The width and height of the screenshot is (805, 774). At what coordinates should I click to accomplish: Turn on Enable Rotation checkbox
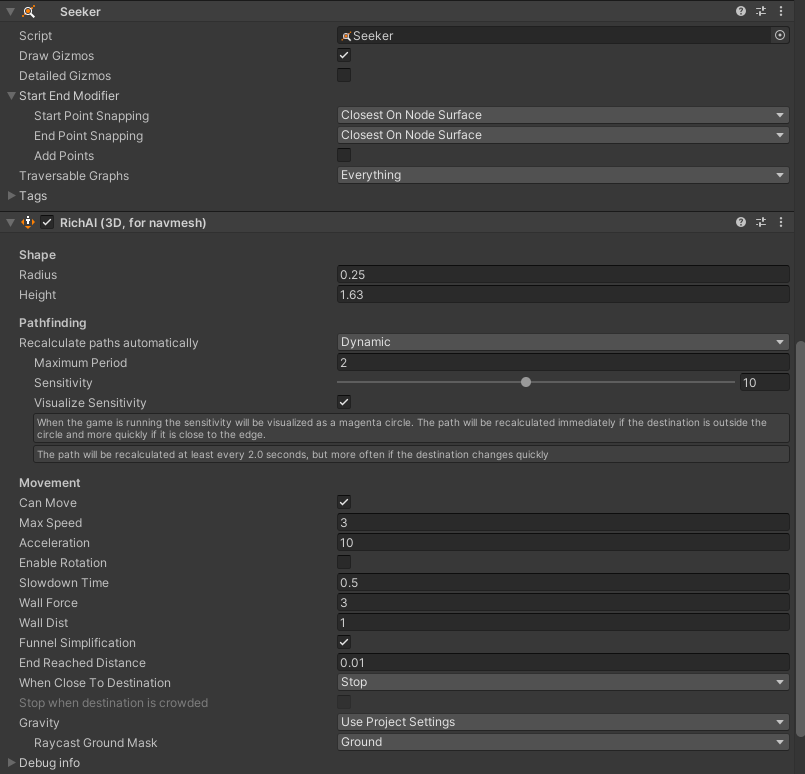tap(344, 562)
